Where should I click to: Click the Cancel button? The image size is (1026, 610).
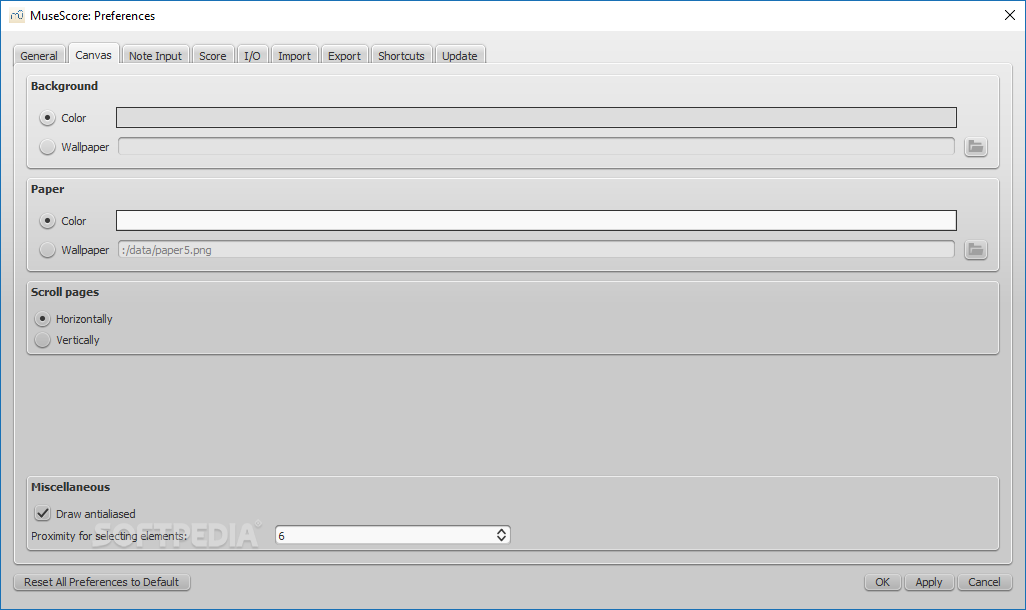point(984,582)
